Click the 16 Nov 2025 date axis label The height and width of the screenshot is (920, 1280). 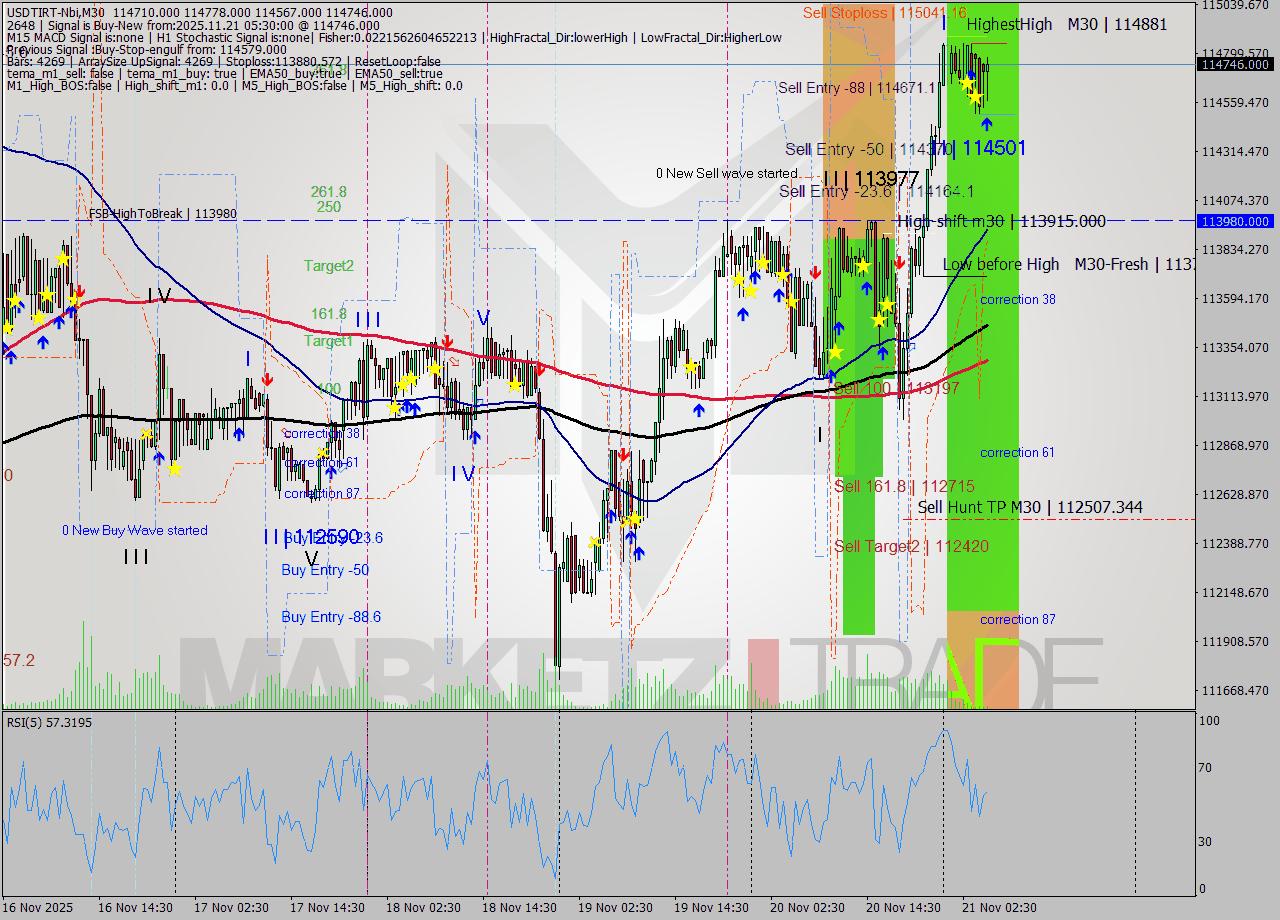point(33,907)
